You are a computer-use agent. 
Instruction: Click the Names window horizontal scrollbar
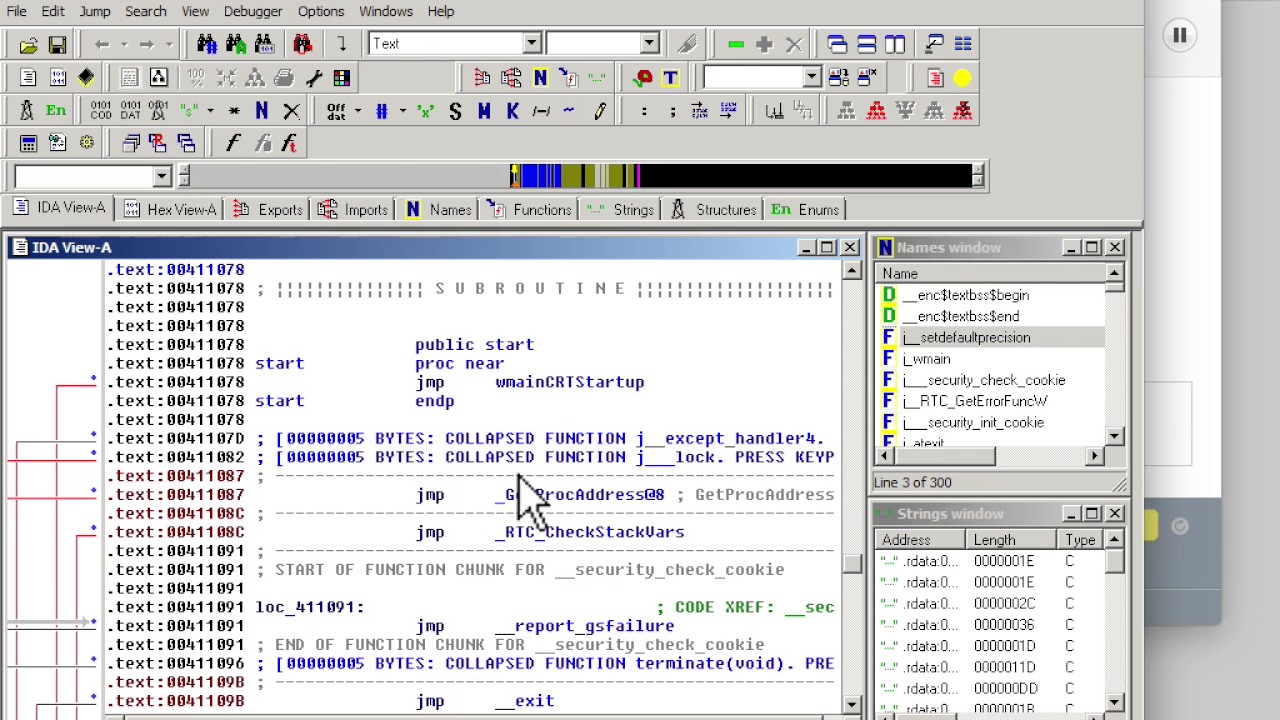[988, 456]
